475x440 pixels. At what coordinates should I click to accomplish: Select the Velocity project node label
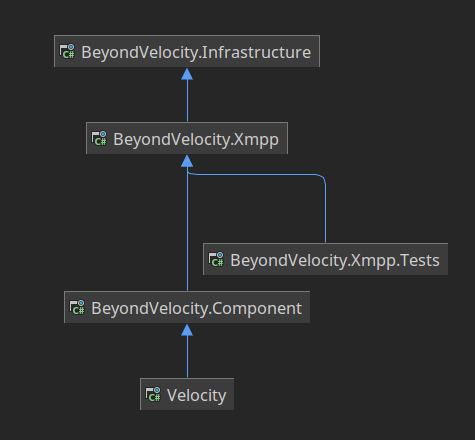[x=197, y=396]
